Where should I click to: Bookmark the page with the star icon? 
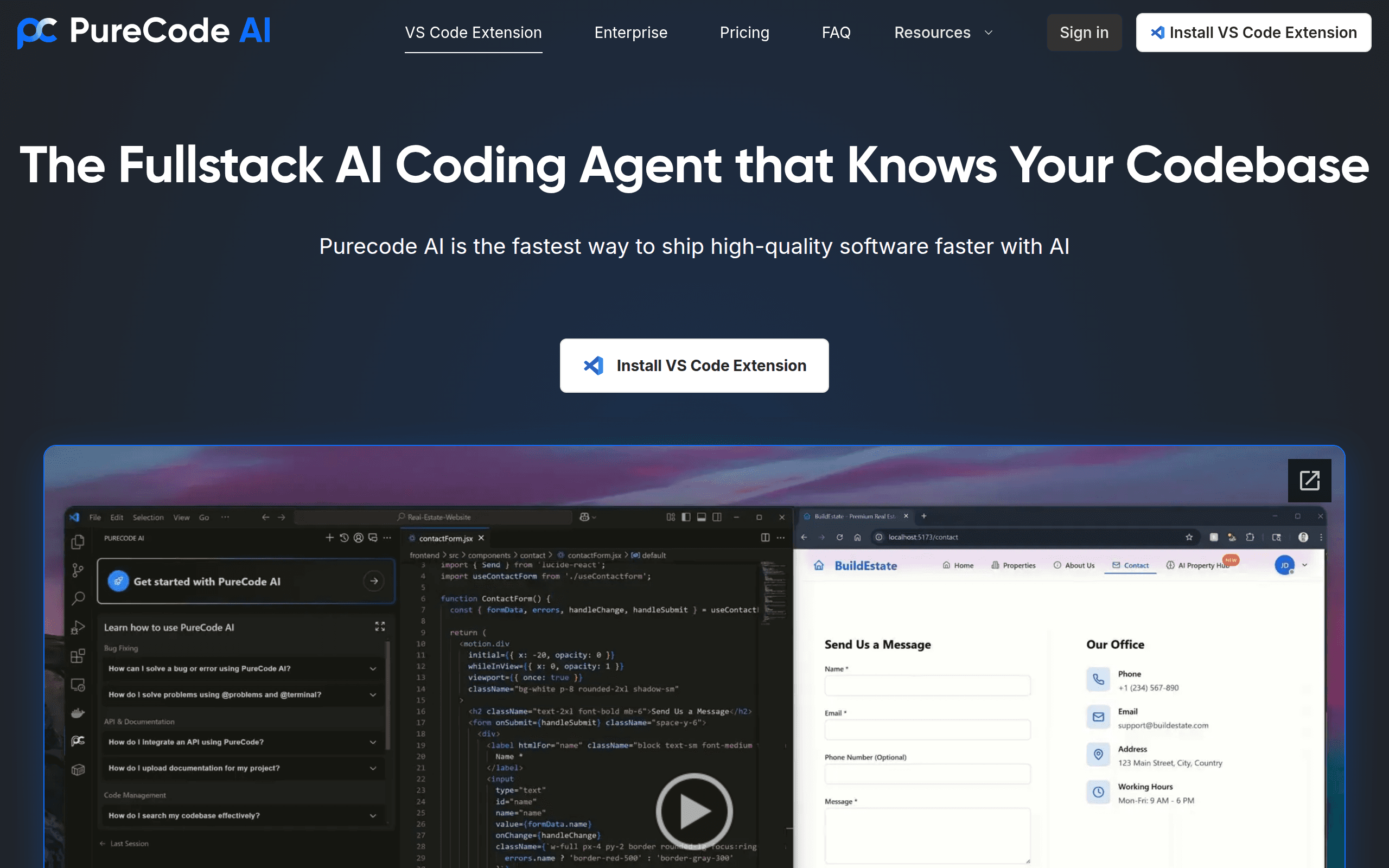pyautogui.click(x=1189, y=537)
